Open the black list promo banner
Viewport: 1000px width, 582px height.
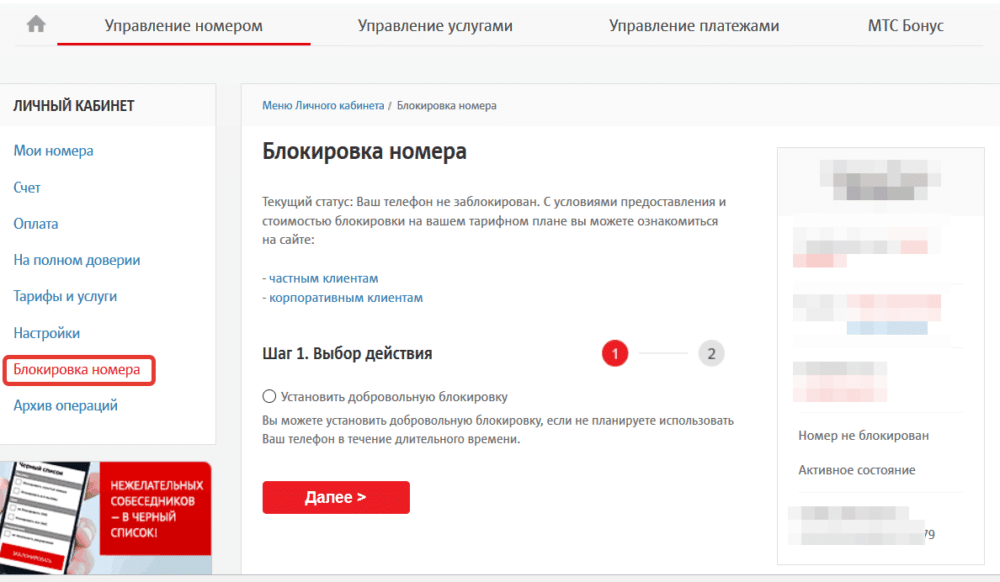tap(106, 518)
